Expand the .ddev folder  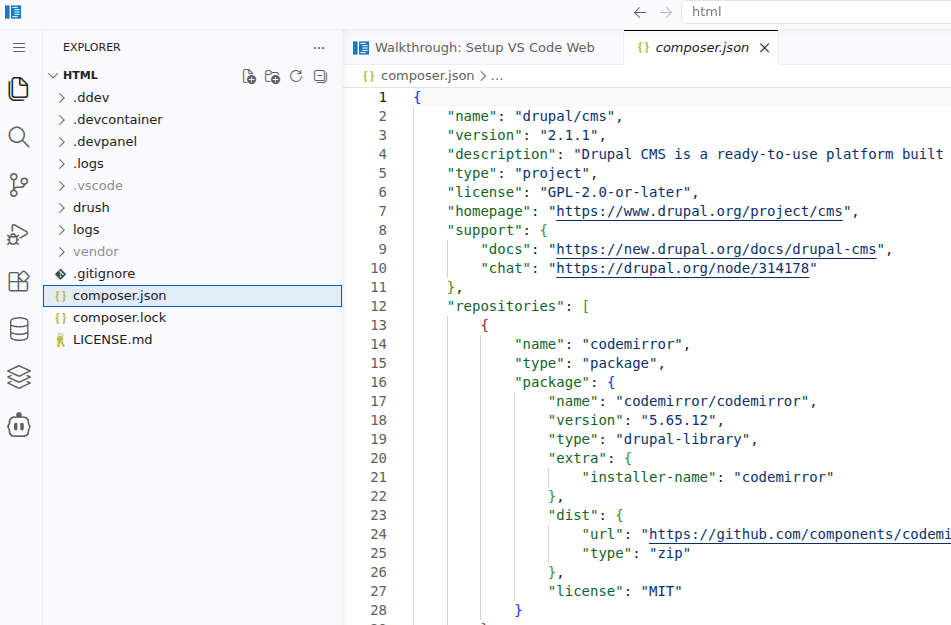click(61, 98)
